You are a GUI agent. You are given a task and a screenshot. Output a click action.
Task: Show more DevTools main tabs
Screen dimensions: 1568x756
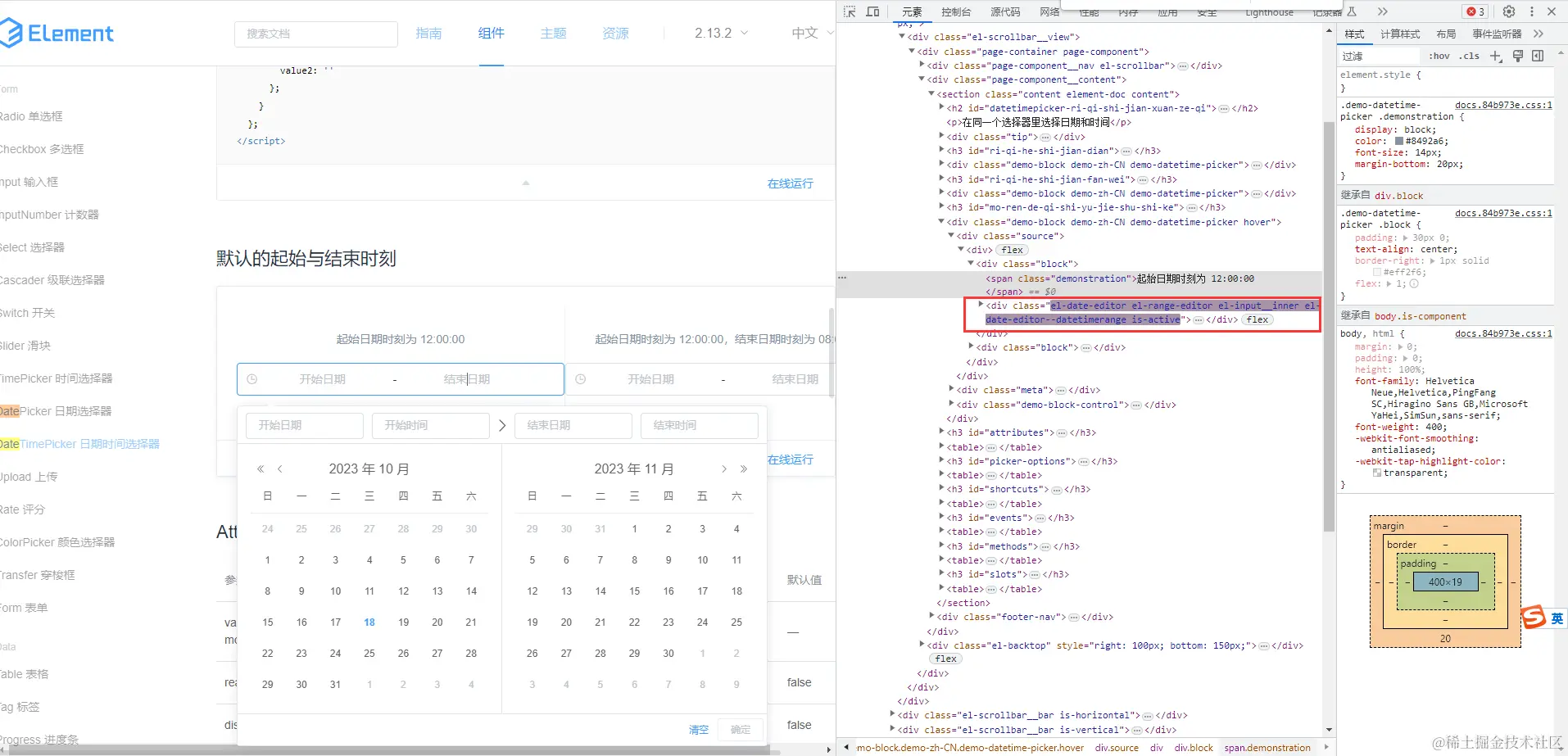[1383, 11]
